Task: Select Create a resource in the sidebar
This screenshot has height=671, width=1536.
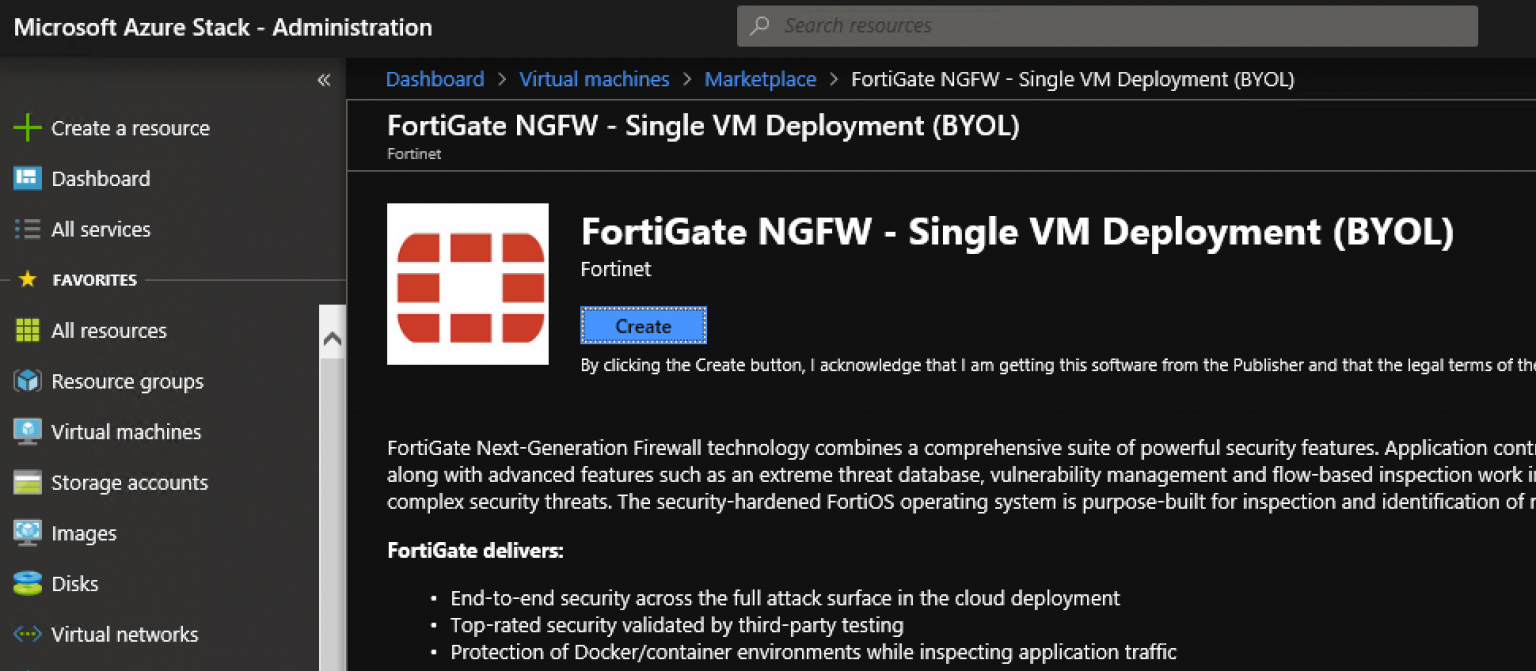Action: tap(28, 128)
